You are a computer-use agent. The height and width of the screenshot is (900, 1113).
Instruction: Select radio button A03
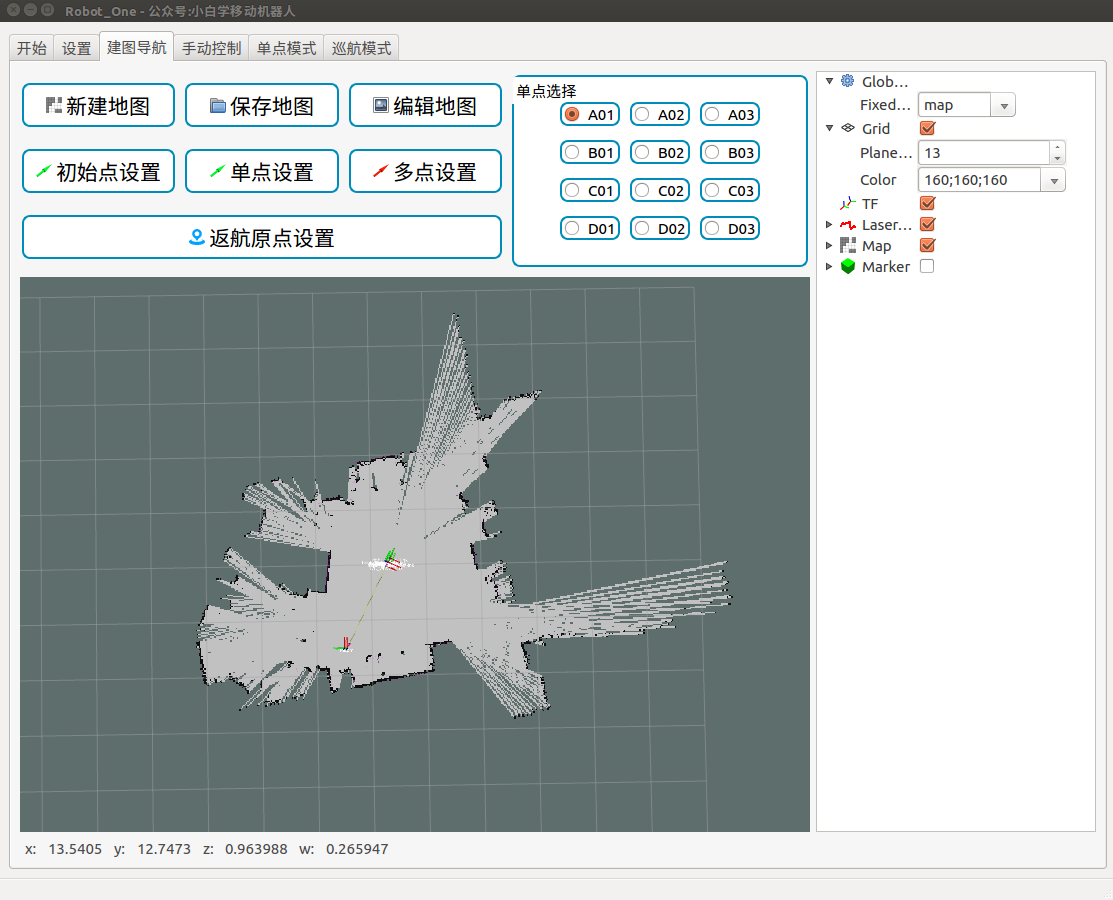pos(712,114)
